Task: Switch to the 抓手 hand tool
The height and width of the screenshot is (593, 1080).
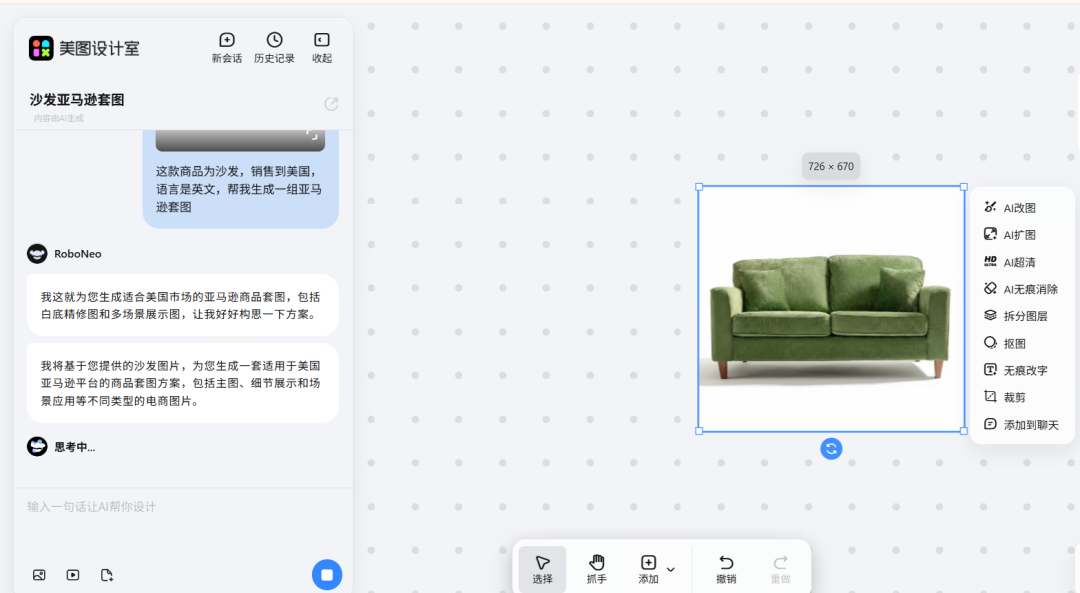Action: click(596, 565)
